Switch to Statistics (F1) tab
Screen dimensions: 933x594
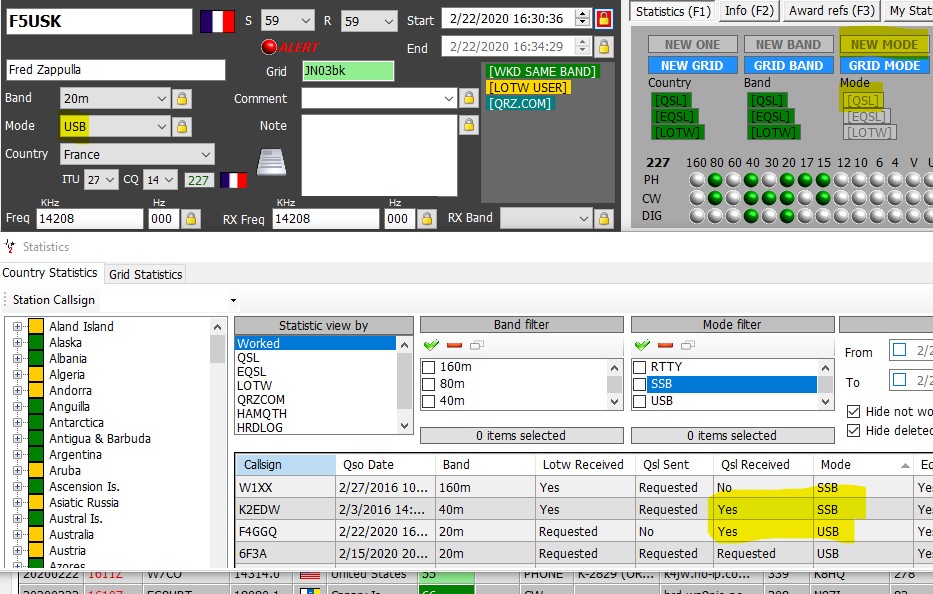coord(674,11)
